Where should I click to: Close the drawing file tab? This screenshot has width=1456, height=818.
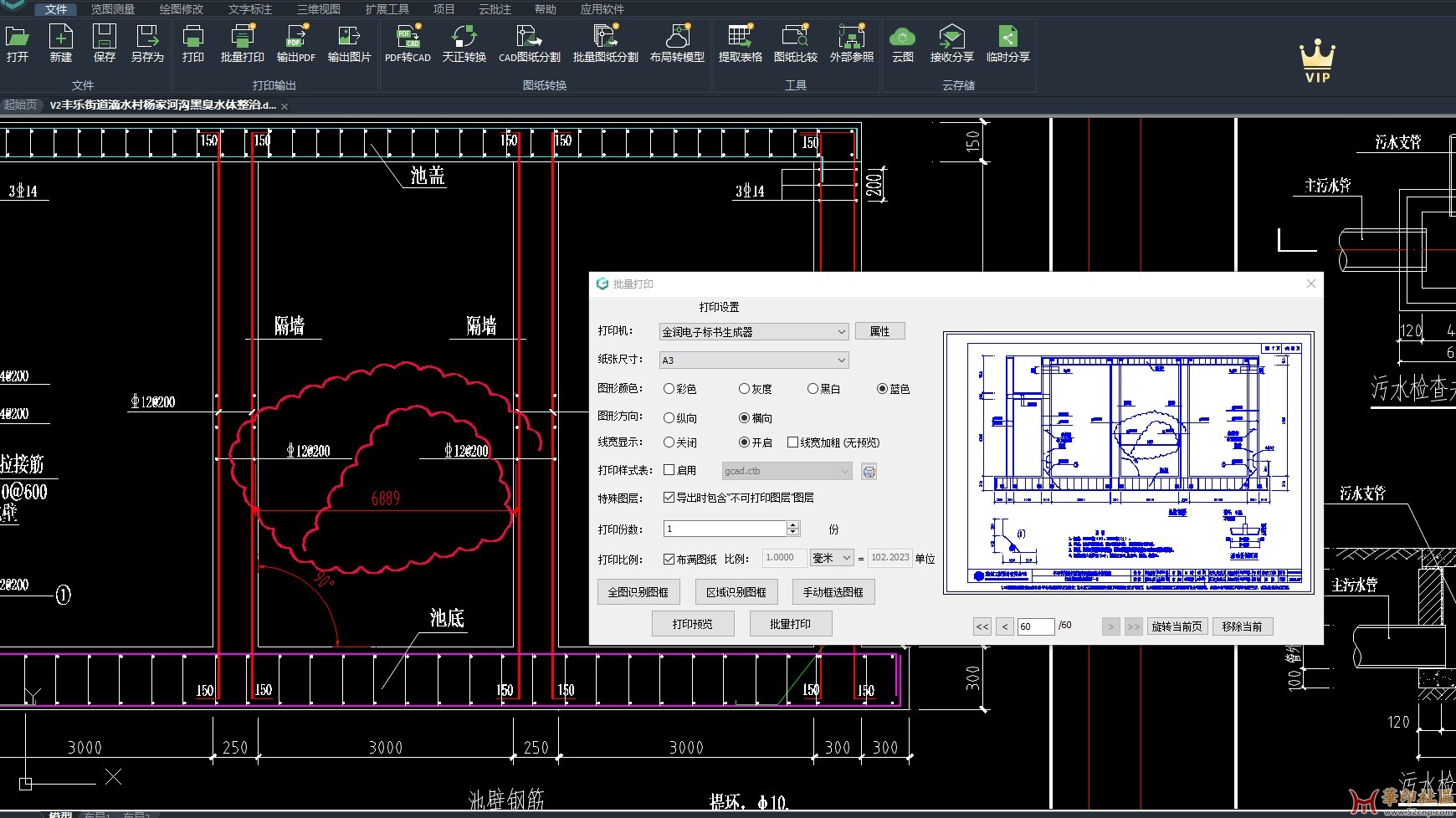pyautogui.click(x=285, y=106)
